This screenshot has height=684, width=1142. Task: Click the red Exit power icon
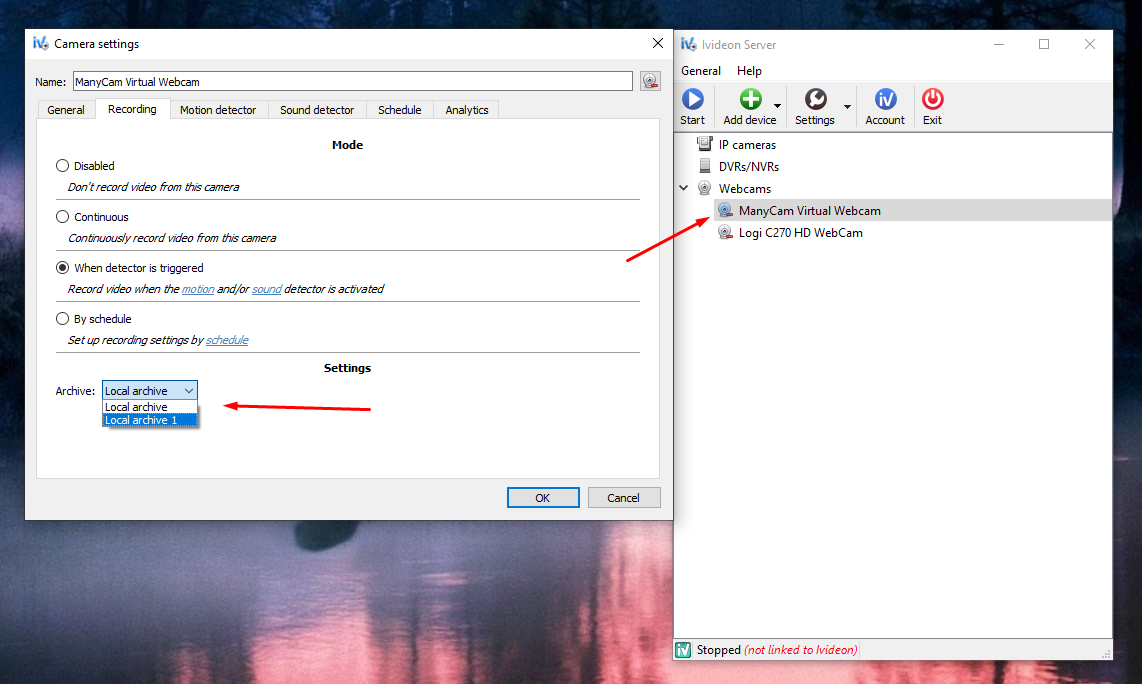932,99
